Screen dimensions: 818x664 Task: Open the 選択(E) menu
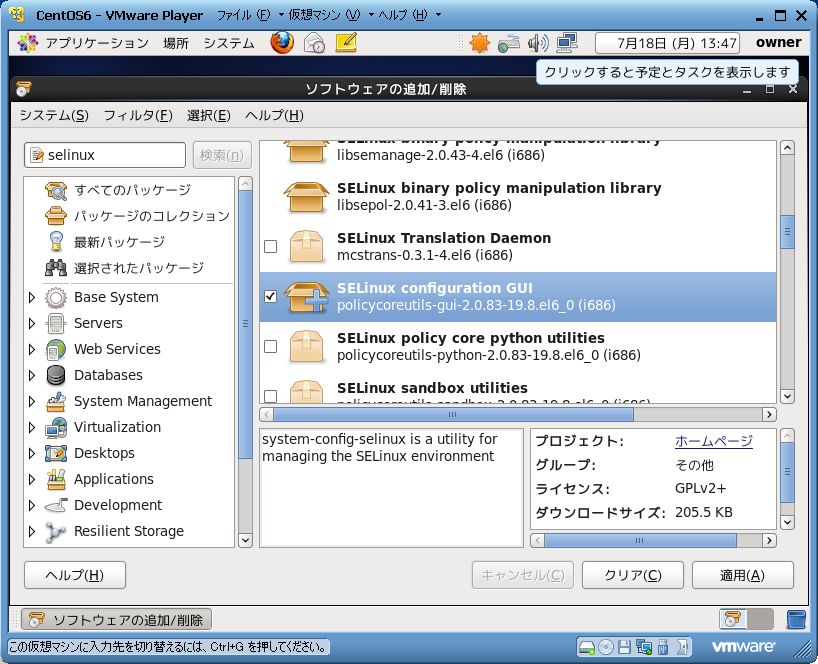209,115
